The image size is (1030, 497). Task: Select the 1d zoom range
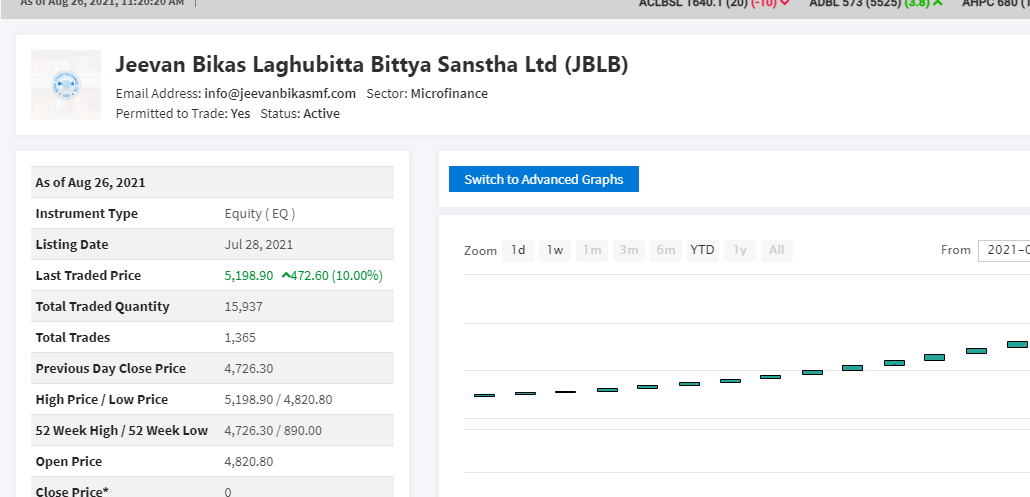tap(518, 250)
